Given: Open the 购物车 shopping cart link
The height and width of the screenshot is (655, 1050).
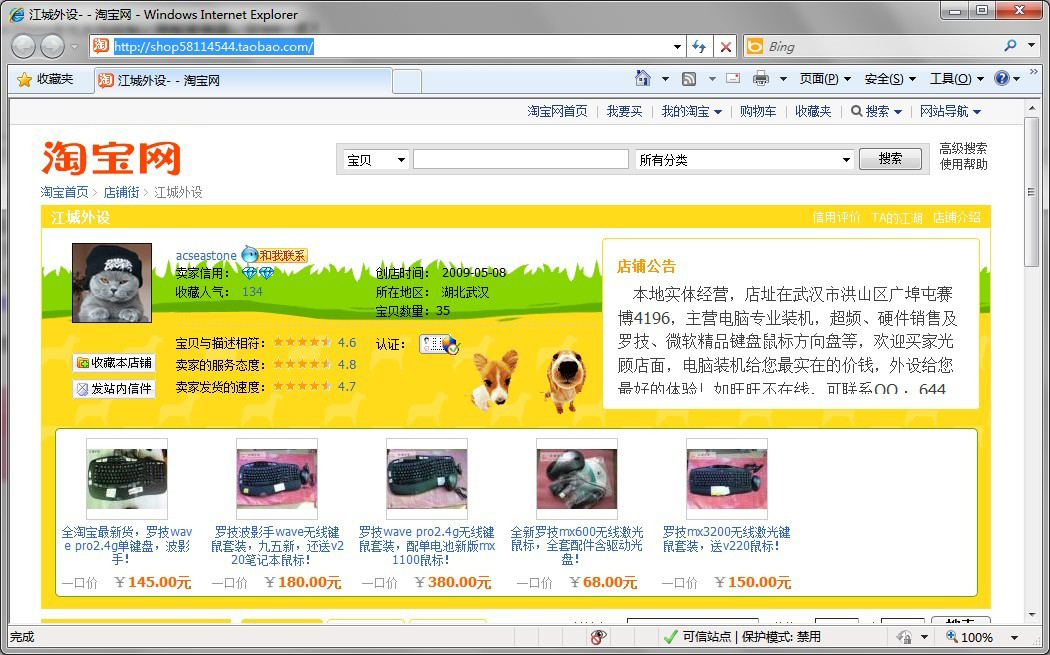Looking at the screenshot, I should 758,111.
